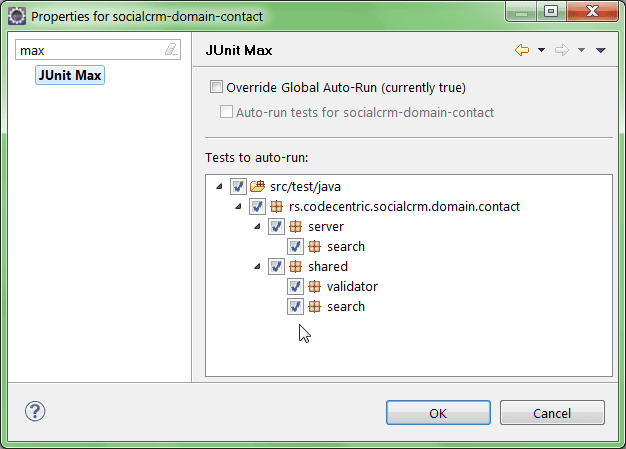The width and height of the screenshot is (626, 449).
Task: Click the validator package icon
Action: point(315,287)
